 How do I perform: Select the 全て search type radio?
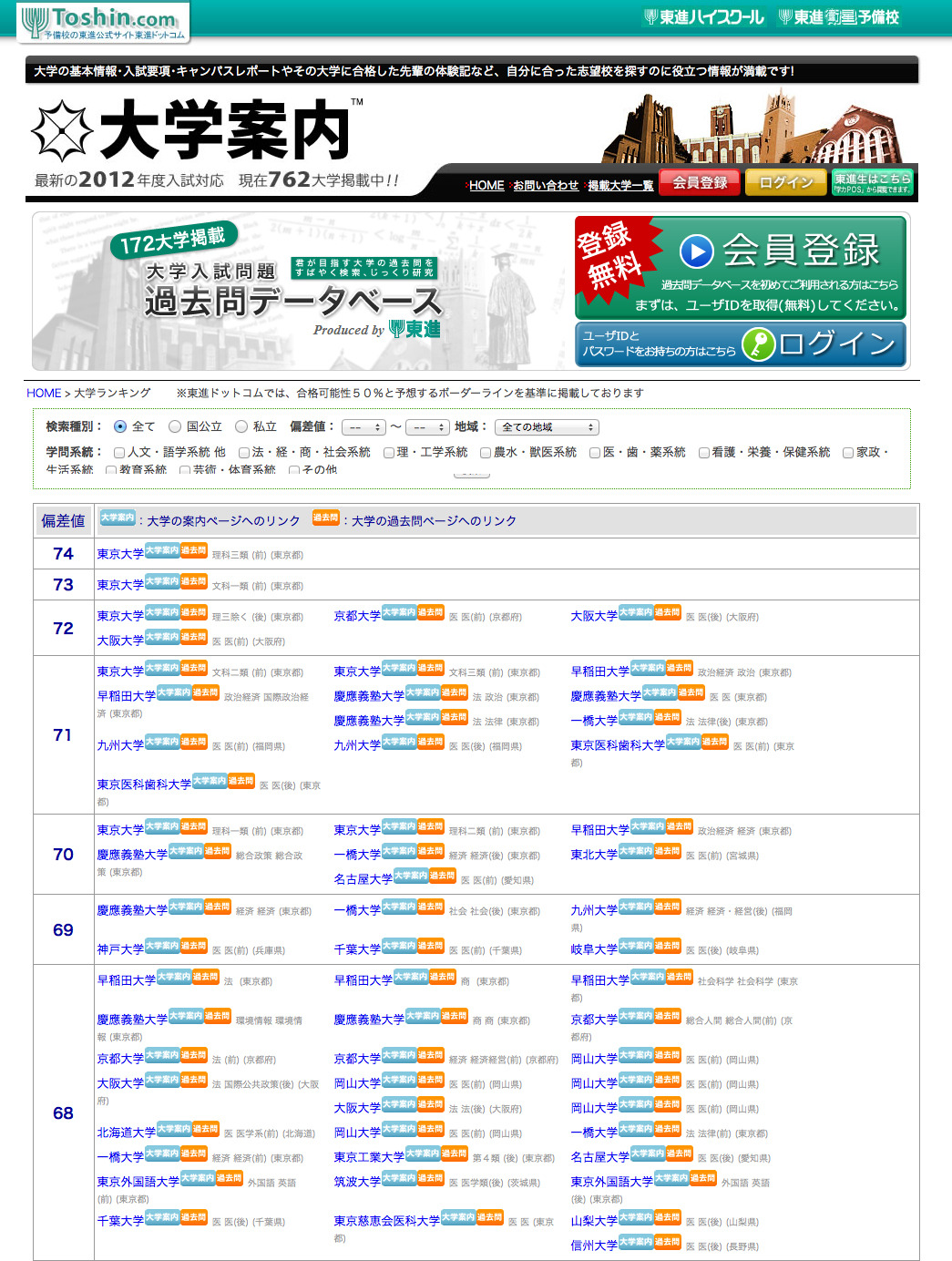120,426
